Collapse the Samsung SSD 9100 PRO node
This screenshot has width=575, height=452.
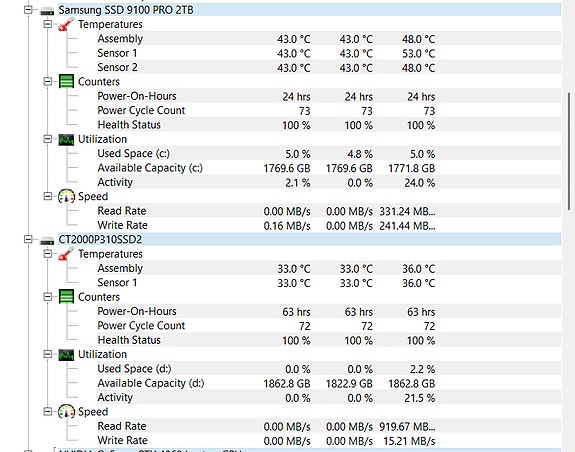click(x=28, y=10)
